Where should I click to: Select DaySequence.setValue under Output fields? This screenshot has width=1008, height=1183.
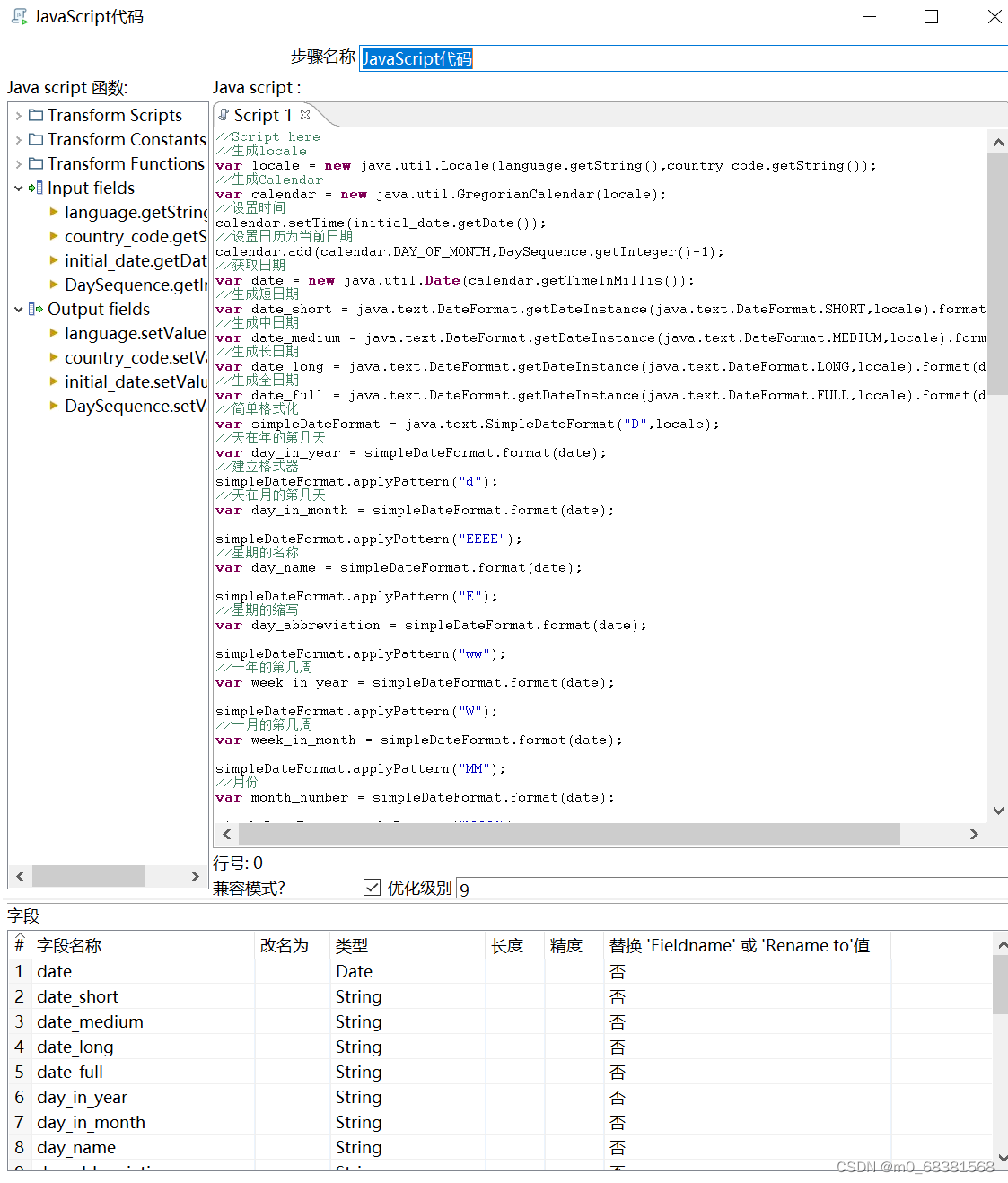click(136, 407)
